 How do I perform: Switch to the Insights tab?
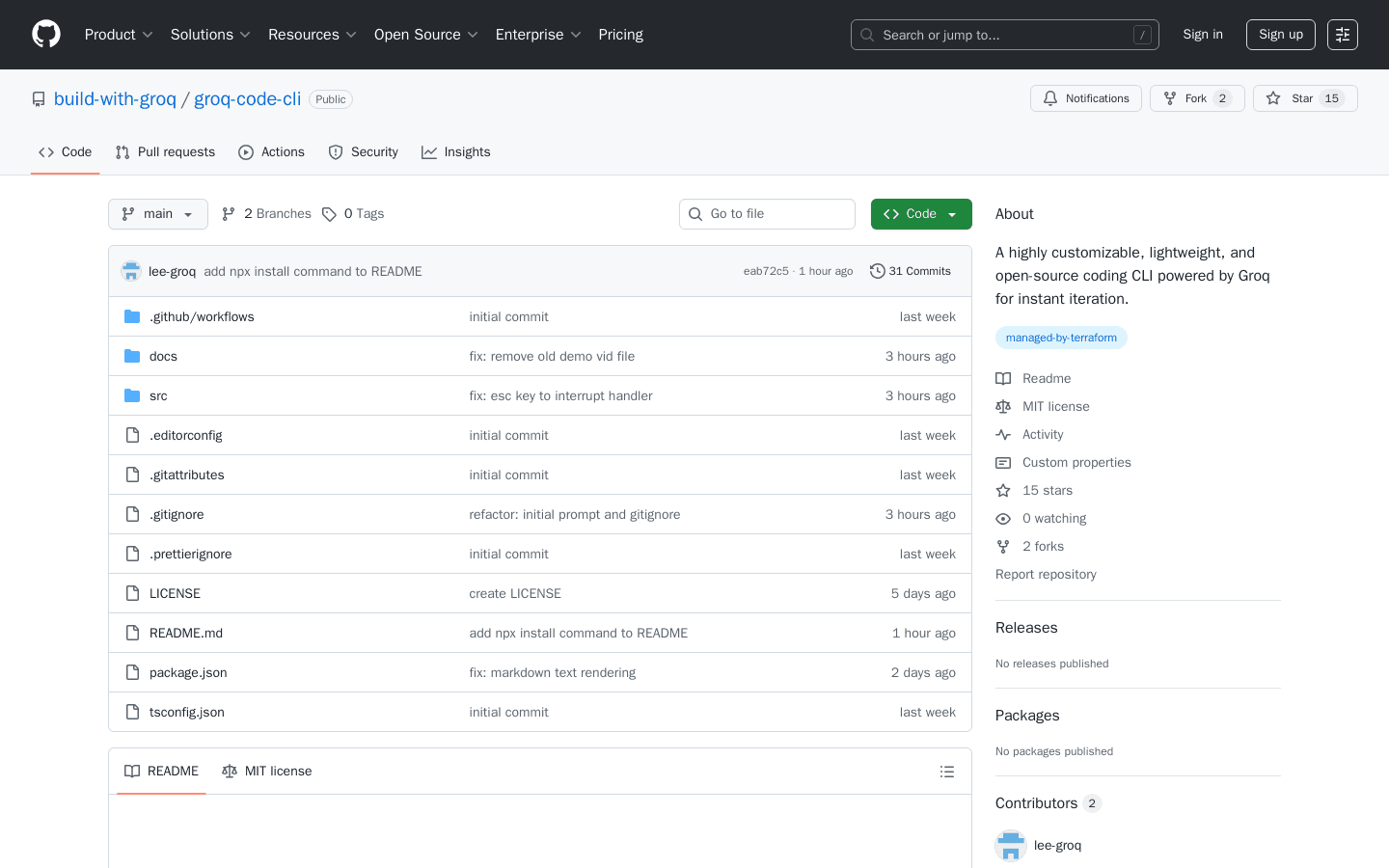pyautogui.click(x=456, y=152)
